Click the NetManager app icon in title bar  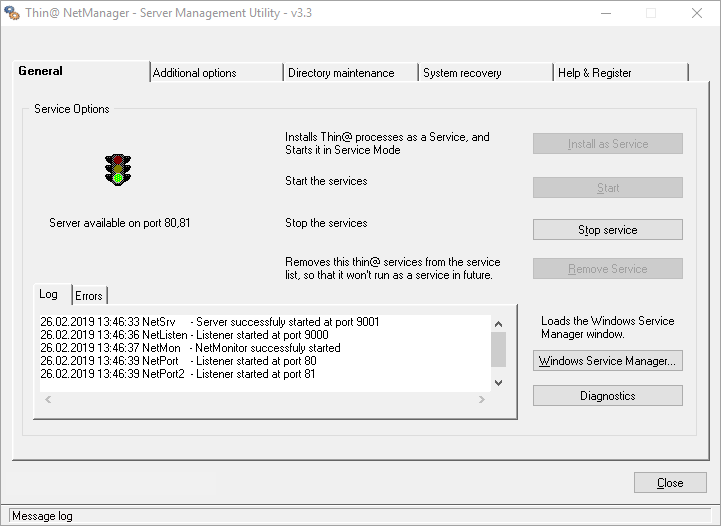(11, 13)
